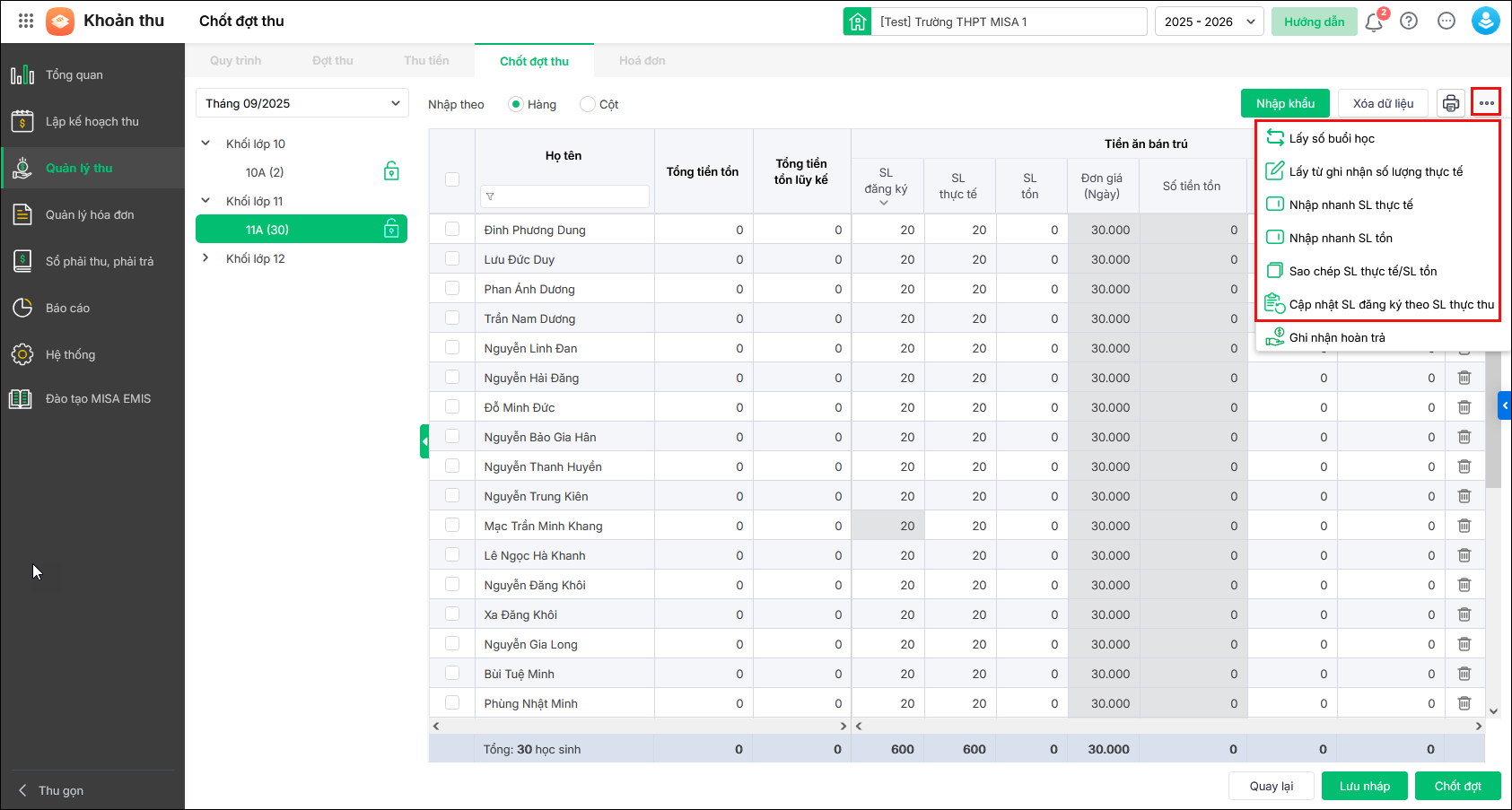Choose Lấy số buổi học menu item
The width and height of the screenshot is (1512, 810).
pos(1332,138)
